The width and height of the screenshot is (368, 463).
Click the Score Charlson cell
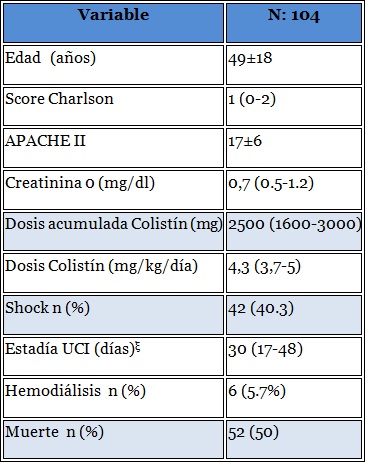pos(113,106)
